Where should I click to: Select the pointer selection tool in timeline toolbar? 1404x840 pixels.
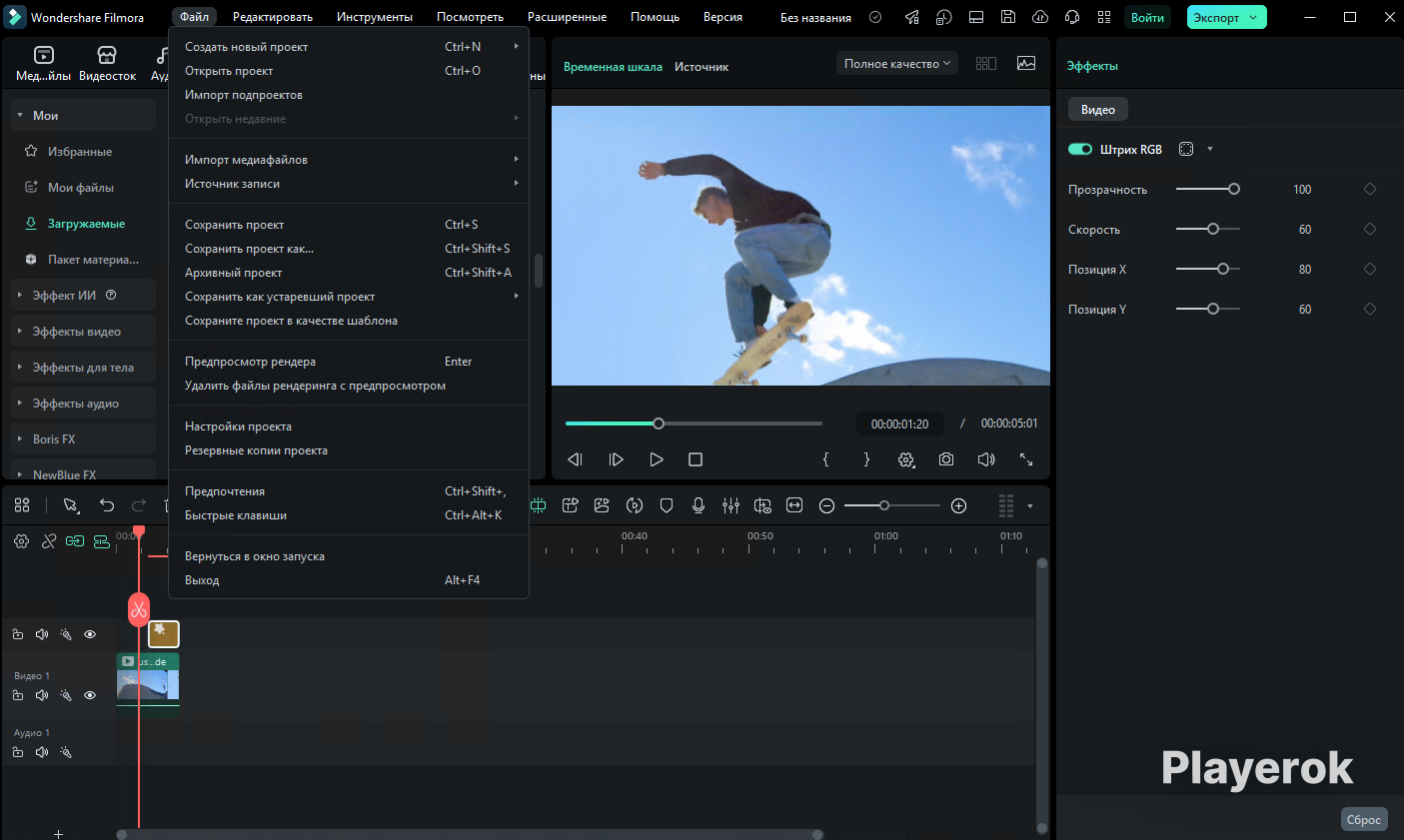click(71, 505)
